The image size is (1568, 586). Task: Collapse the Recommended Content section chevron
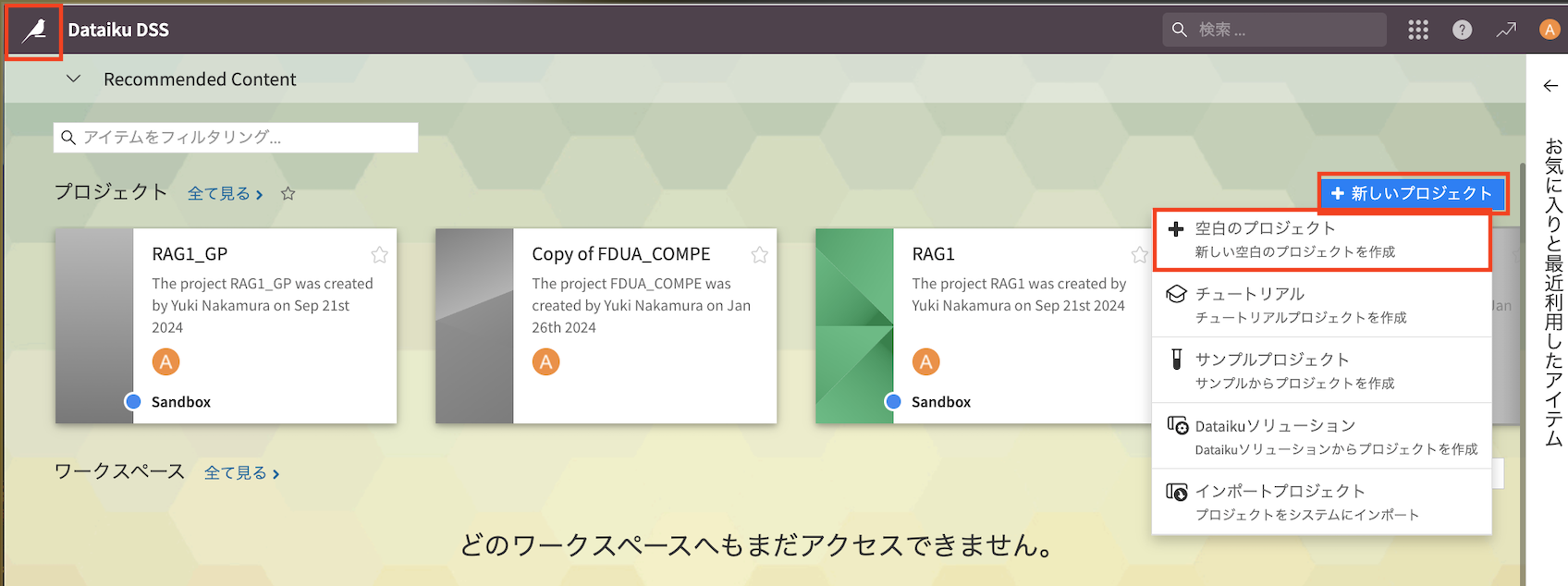pyautogui.click(x=73, y=79)
